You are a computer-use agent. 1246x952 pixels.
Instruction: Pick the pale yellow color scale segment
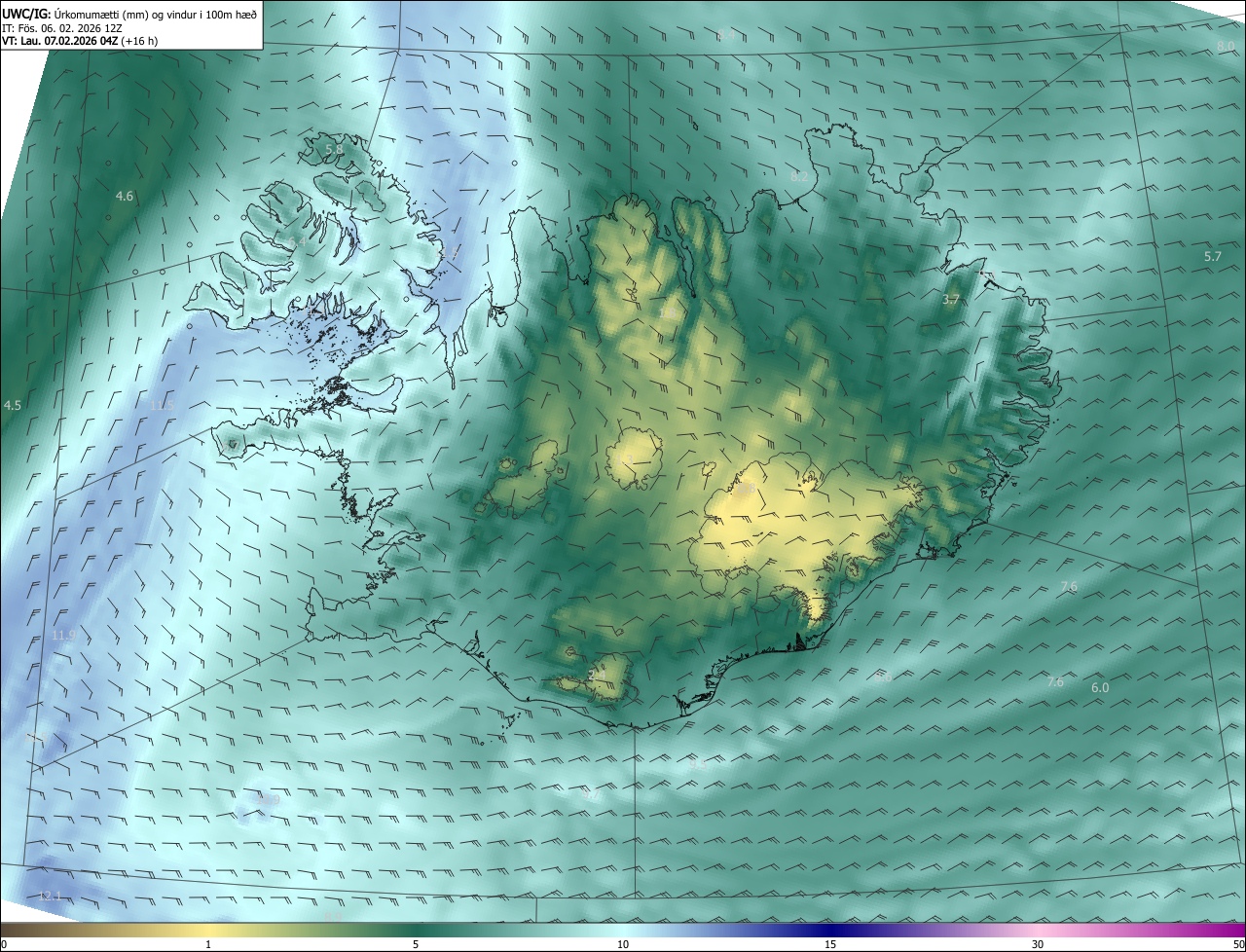pos(208,930)
